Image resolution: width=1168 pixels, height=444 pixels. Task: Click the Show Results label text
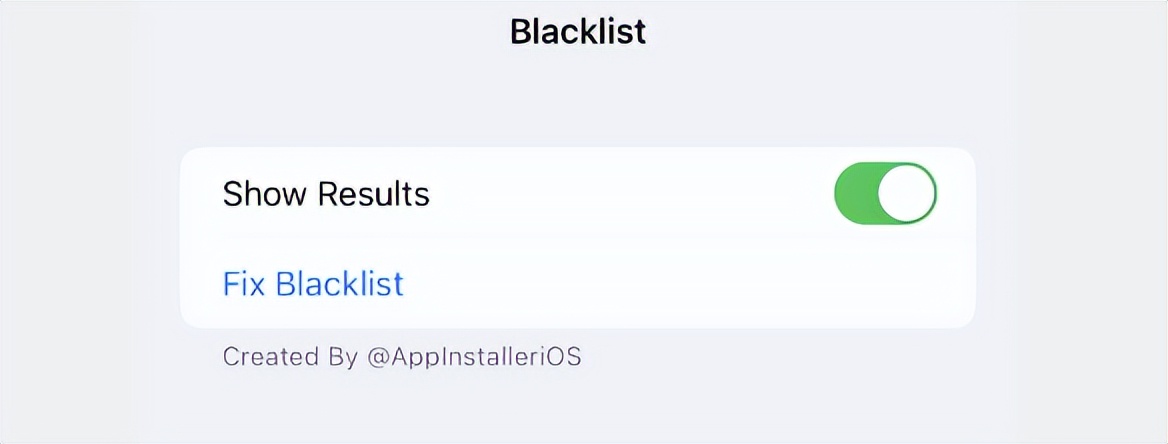point(326,193)
